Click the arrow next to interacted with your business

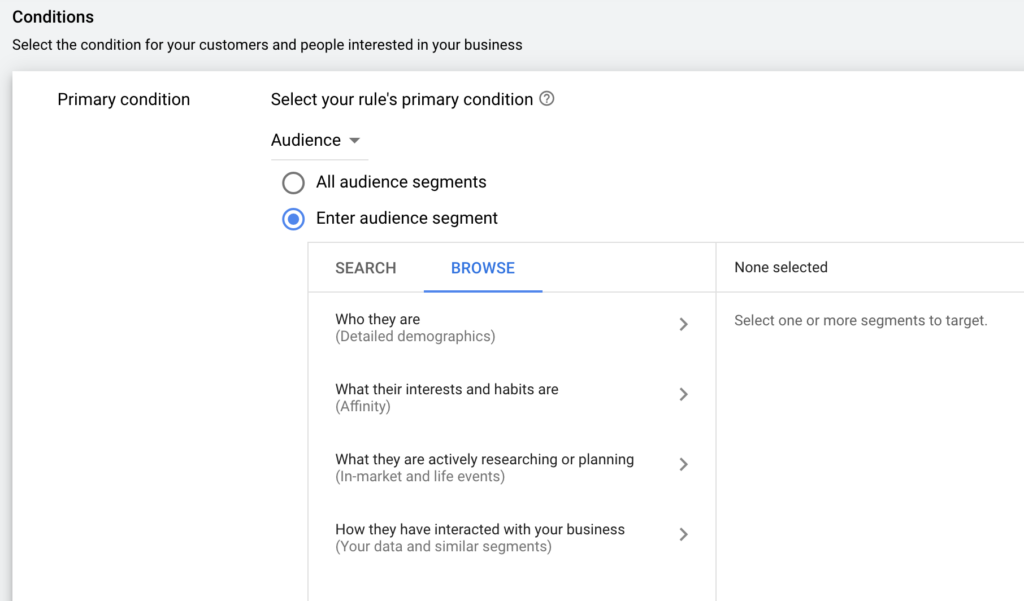[x=683, y=534]
